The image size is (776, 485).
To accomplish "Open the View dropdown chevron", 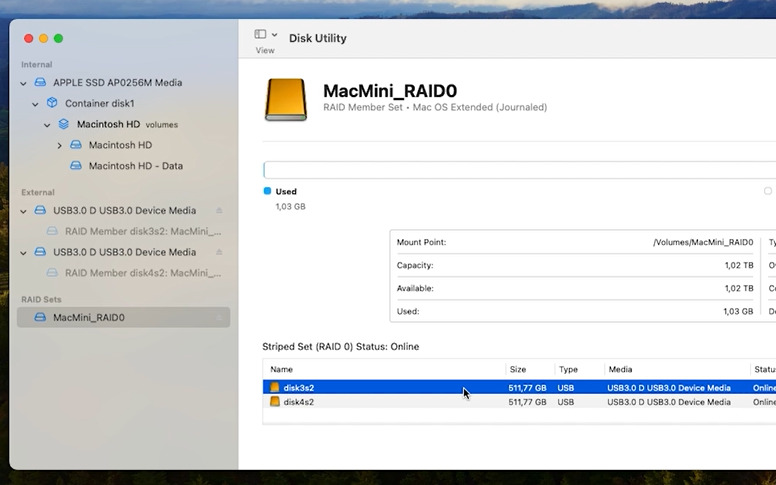I will click(x=275, y=35).
